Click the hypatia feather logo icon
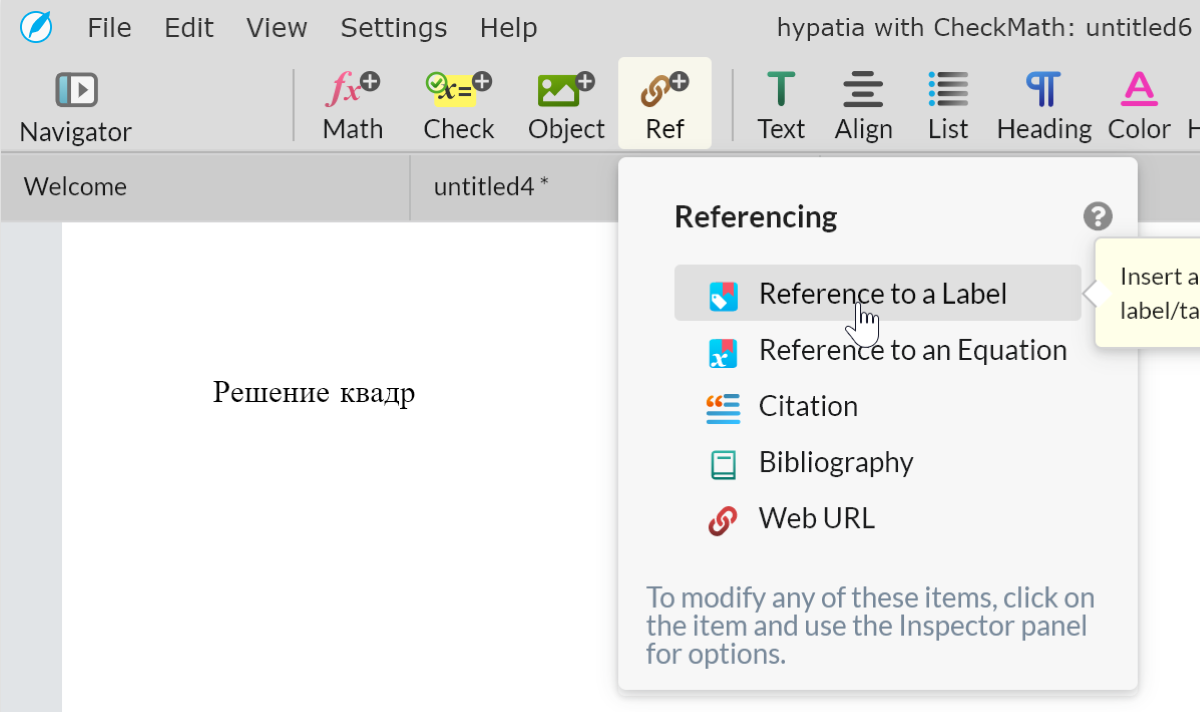Screen dimensions: 1200x712 [x=37, y=27]
